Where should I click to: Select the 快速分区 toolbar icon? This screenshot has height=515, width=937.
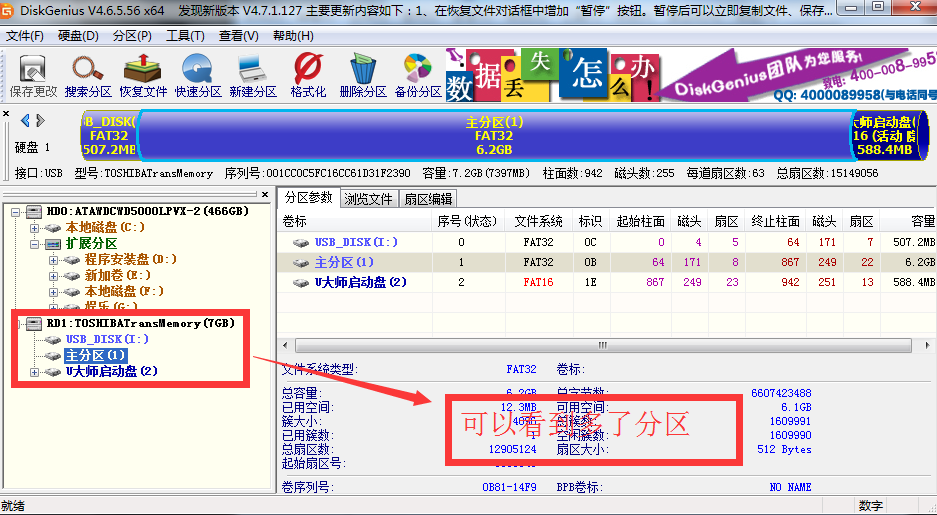(198, 75)
